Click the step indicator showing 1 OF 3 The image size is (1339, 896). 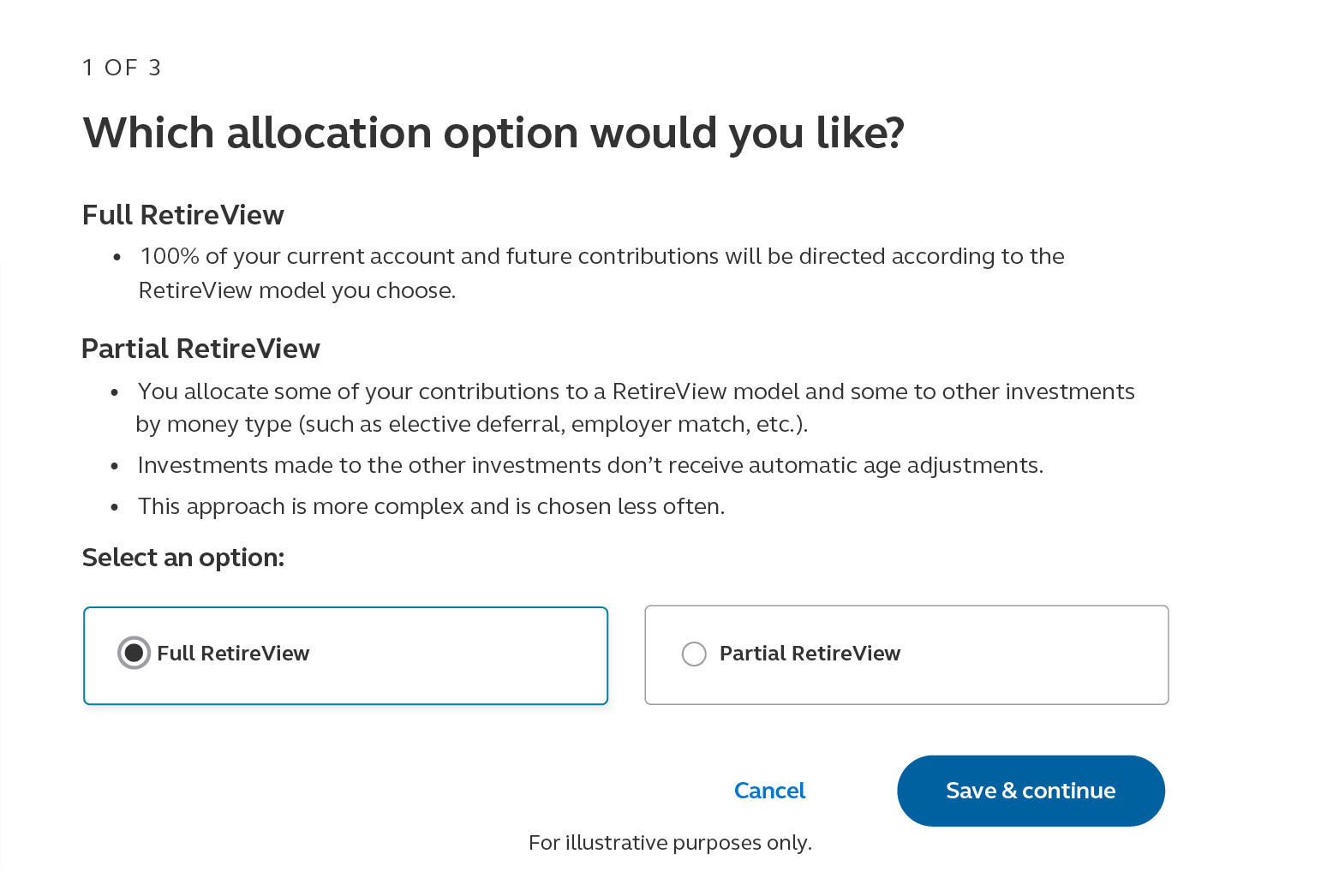(x=122, y=67)
